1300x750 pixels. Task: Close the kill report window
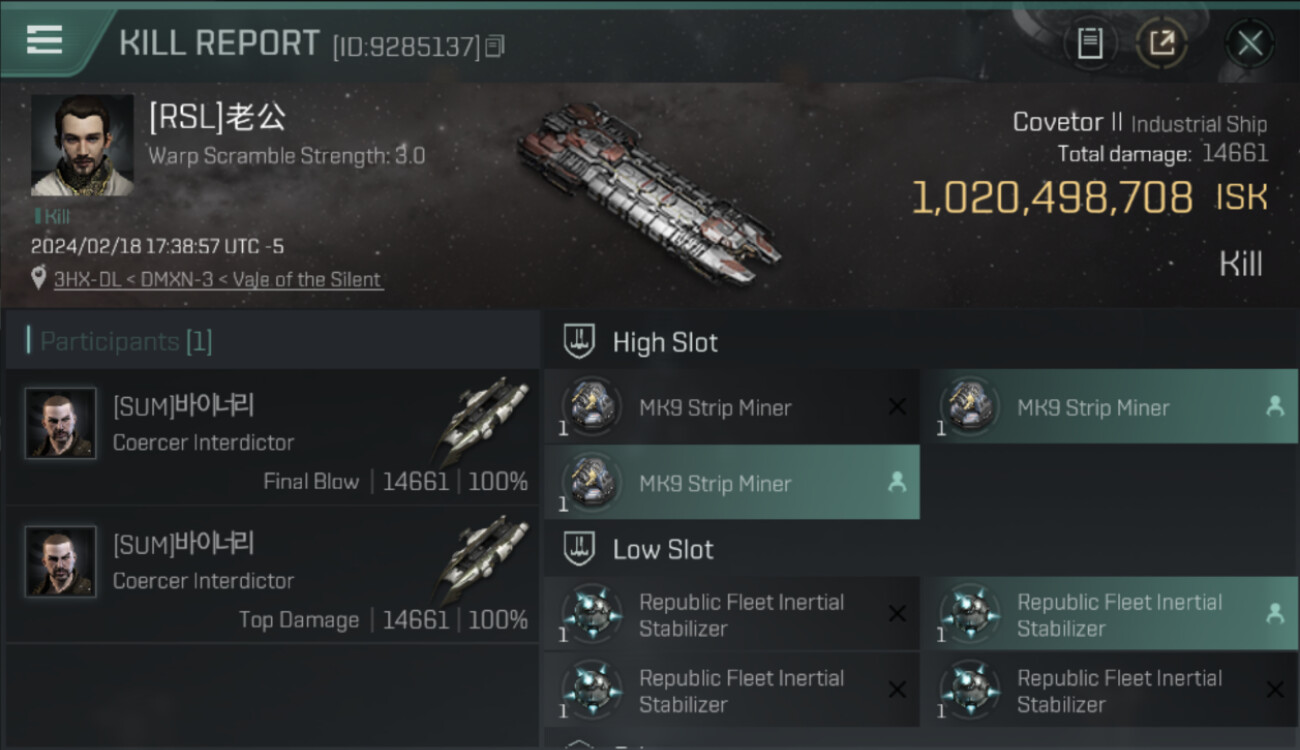pos(1249,43)
